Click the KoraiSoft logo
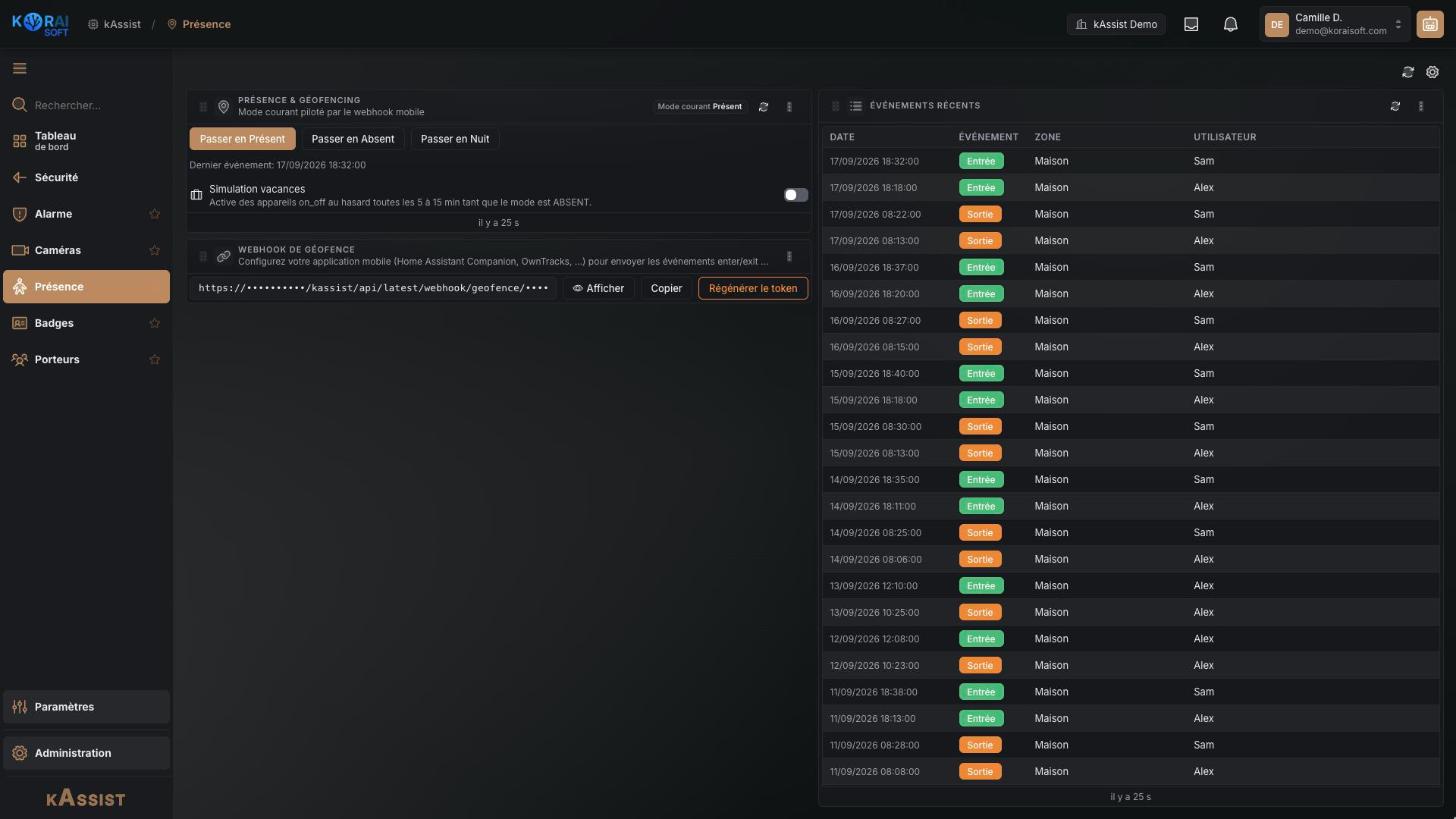This screenshot has height=819, width=1456. click(40, 24)
